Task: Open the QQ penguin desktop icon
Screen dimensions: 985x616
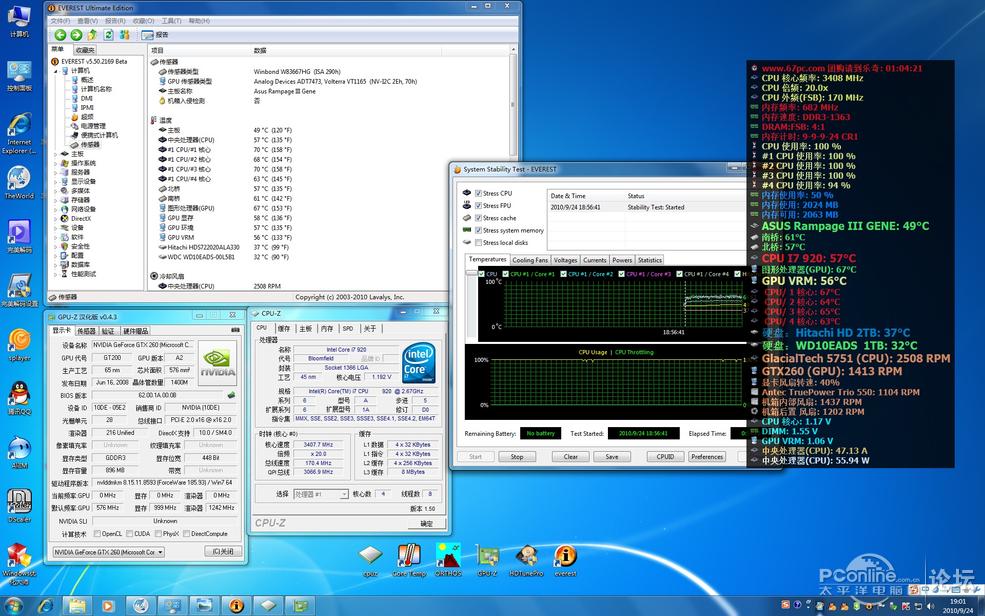Action: tap(19, 398)
